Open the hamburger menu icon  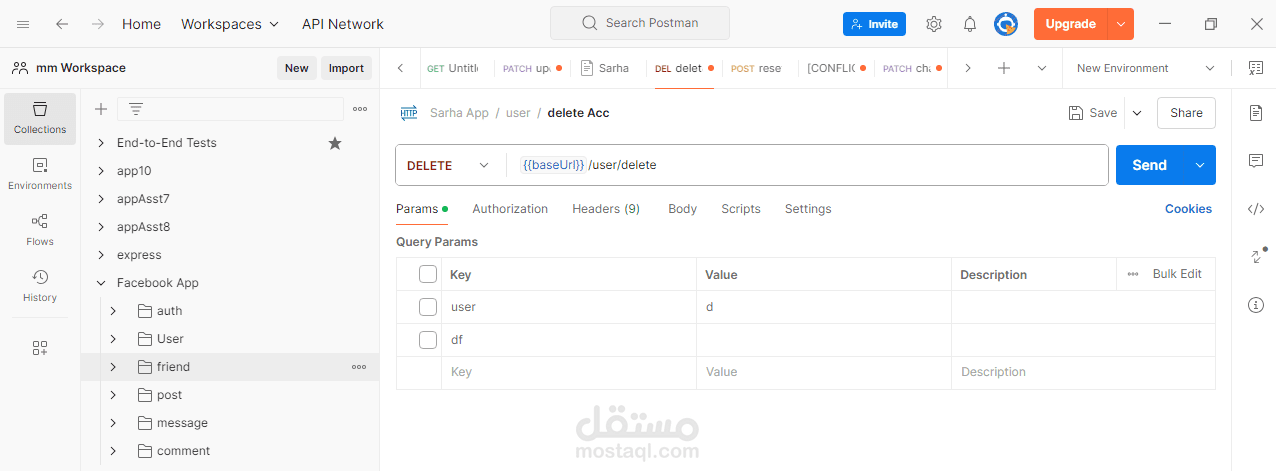tap(23, 24)
